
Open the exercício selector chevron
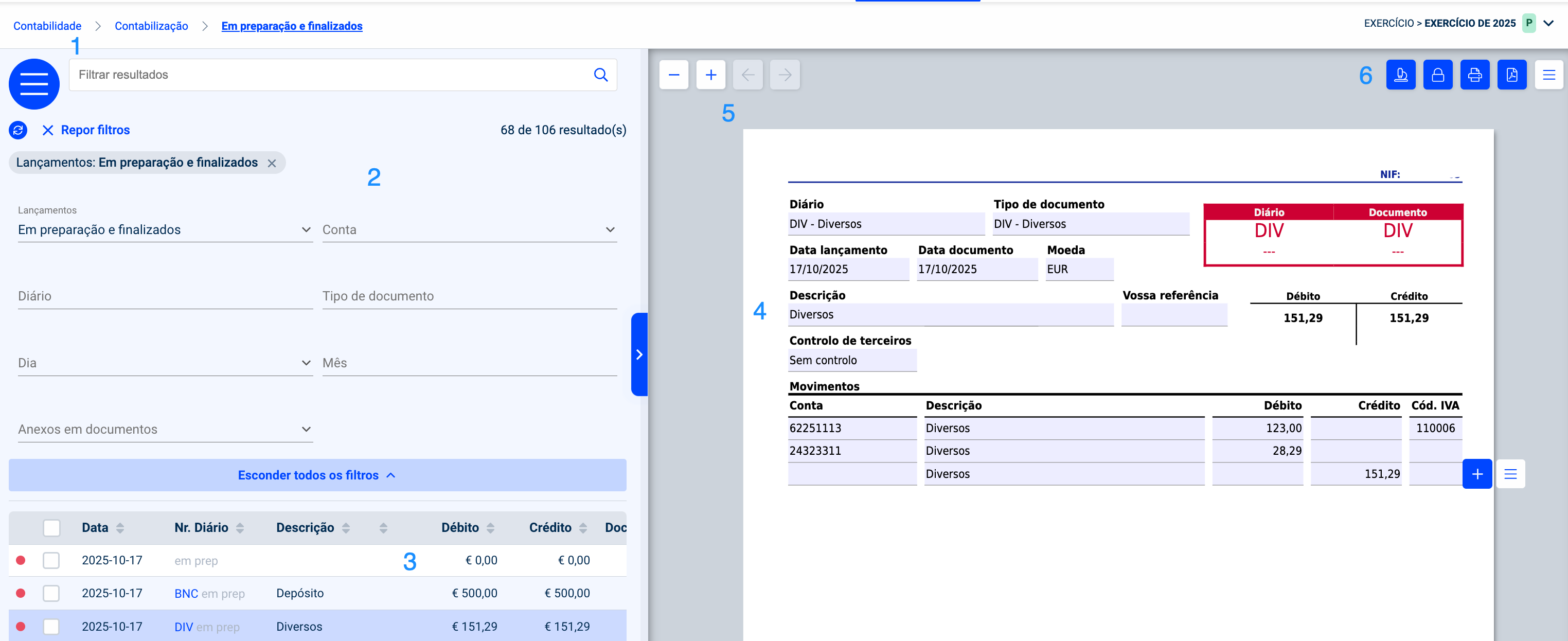pyautogui.click(x=1549, y=23)
